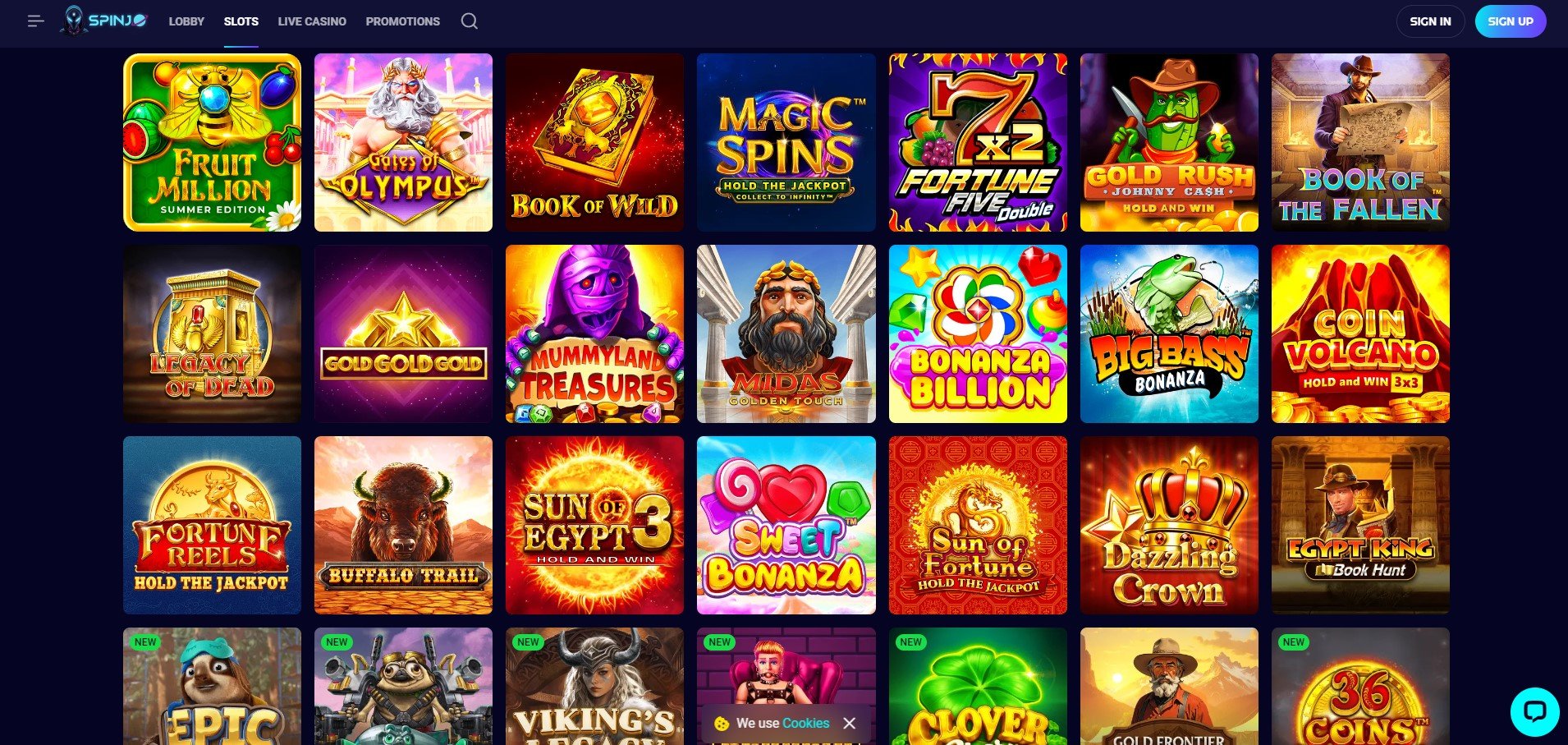Open the Magic Spins game tile

click(x=786, y=143)
